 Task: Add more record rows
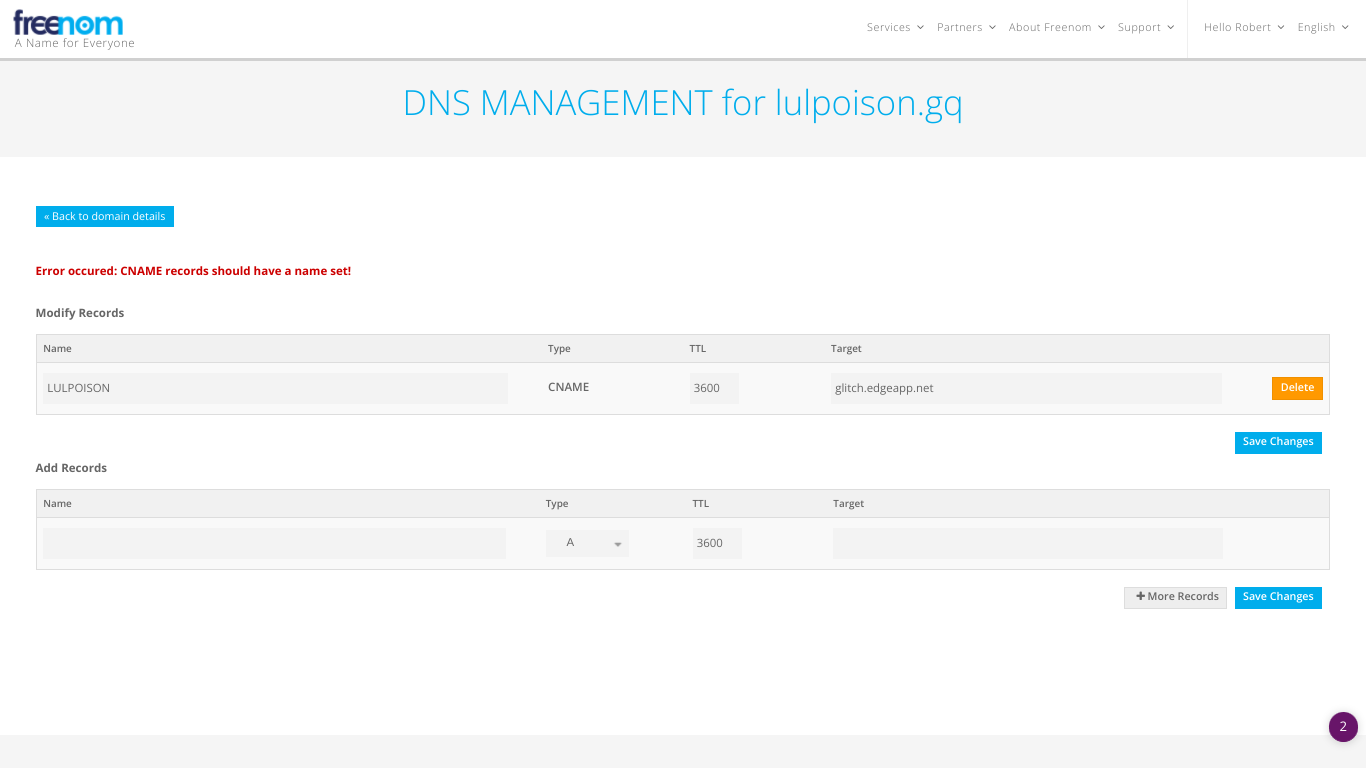(1175, 597)
